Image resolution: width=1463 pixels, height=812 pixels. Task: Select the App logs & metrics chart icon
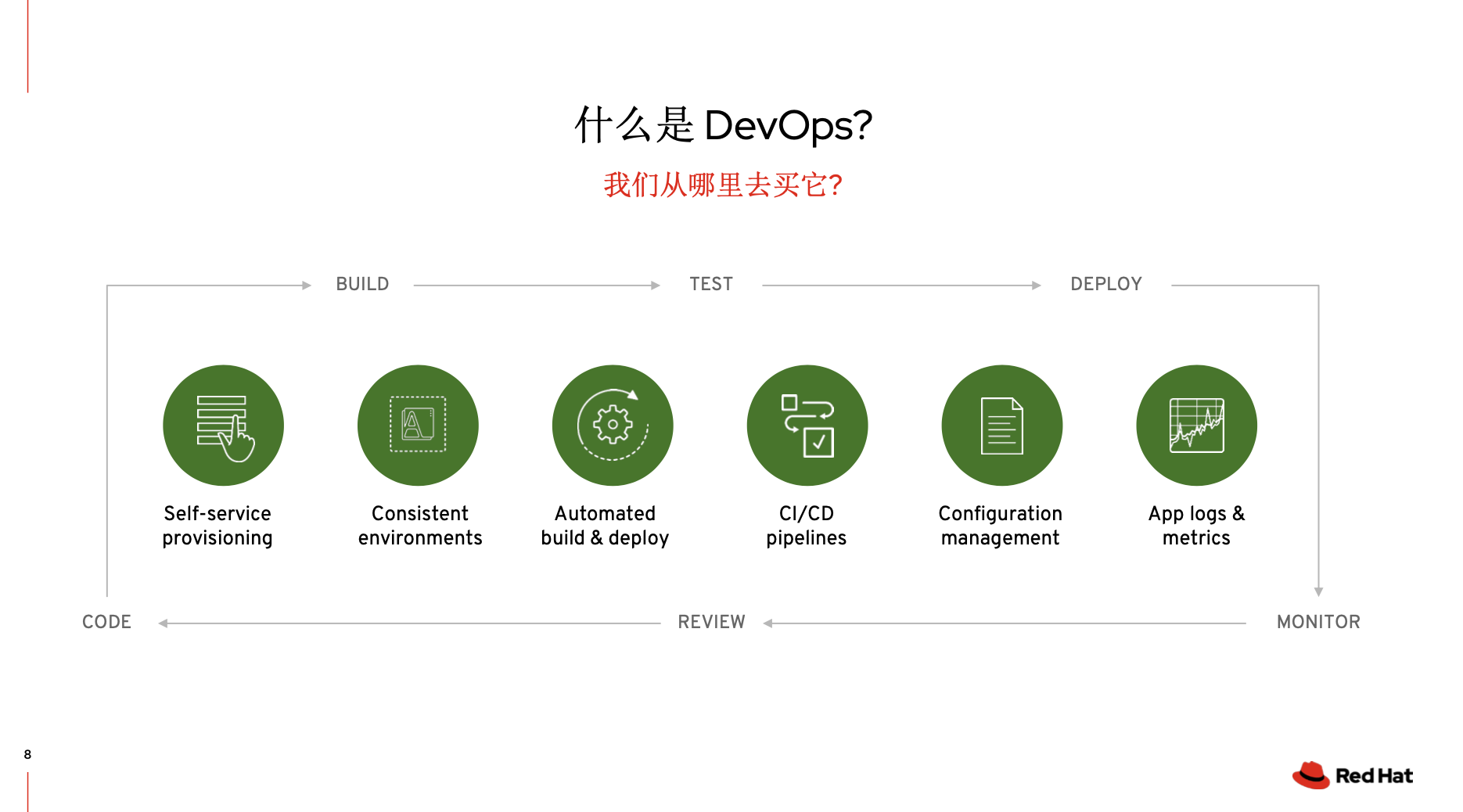pos(1196,425)
